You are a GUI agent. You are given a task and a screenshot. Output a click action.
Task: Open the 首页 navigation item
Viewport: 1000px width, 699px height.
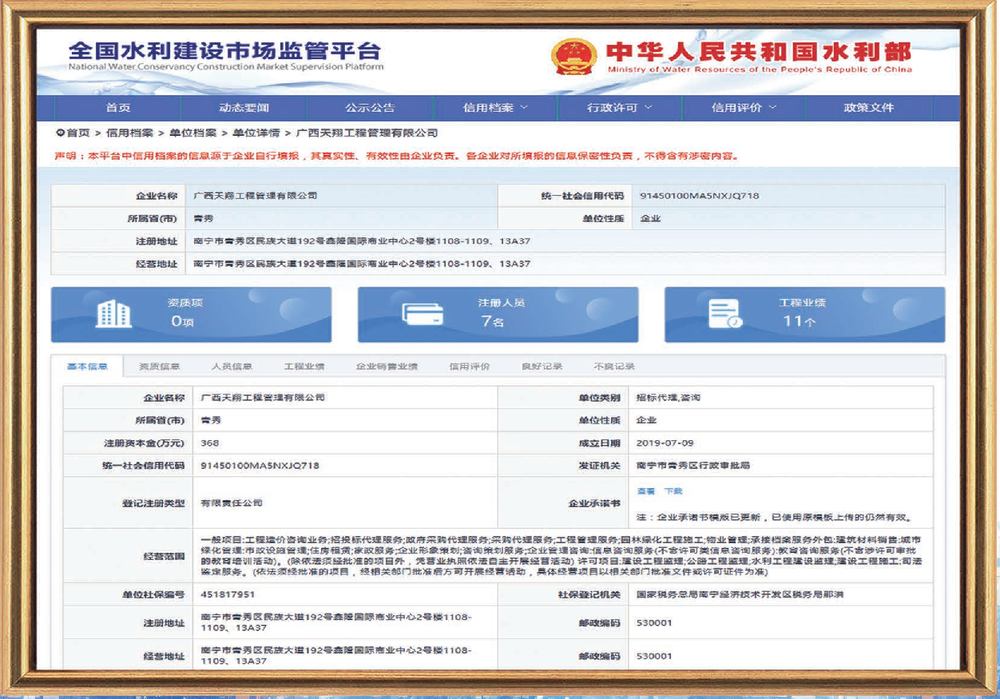coord(118,108)
